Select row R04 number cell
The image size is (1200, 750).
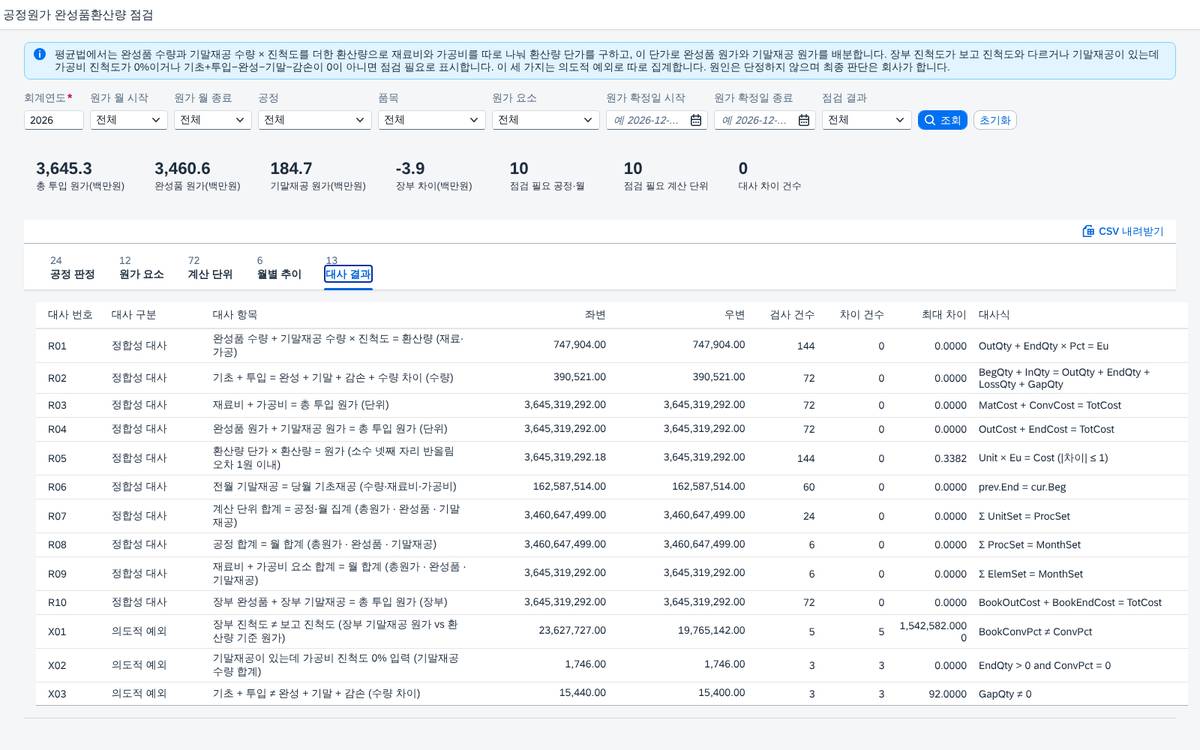(x=57, y=428)
